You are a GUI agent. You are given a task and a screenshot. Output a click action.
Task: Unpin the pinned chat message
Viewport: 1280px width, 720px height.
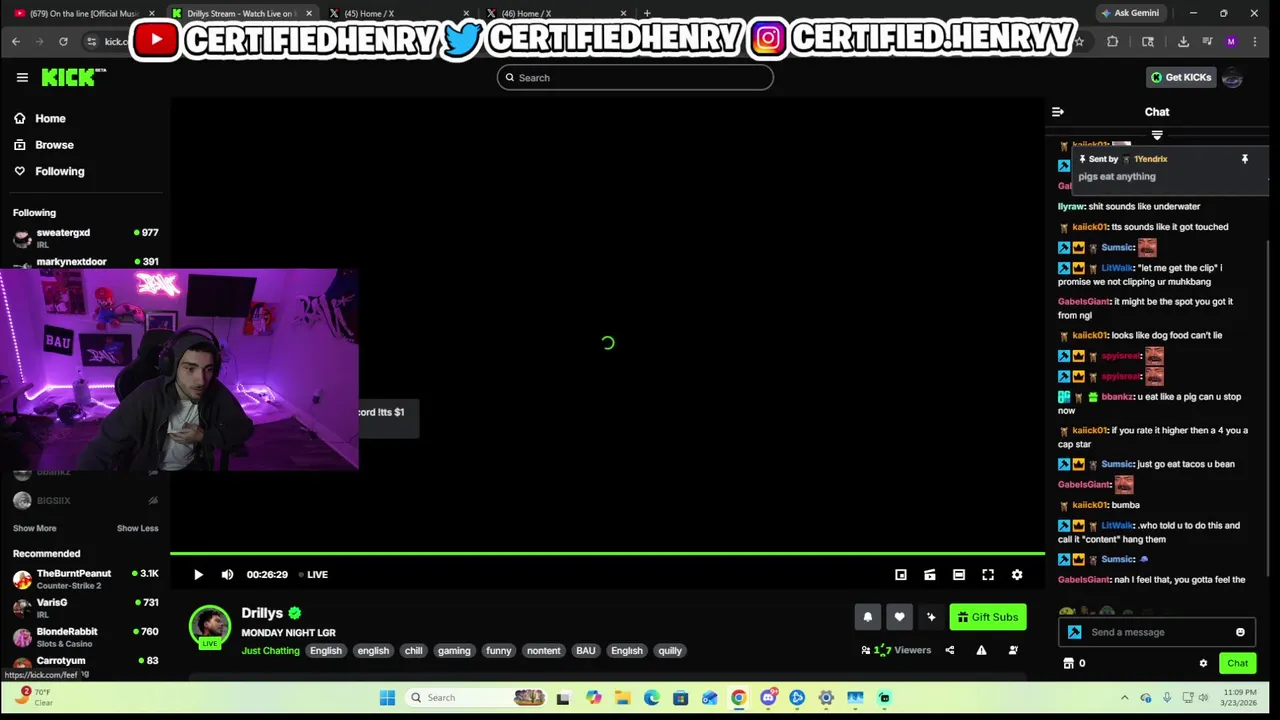pos(1245,159)
